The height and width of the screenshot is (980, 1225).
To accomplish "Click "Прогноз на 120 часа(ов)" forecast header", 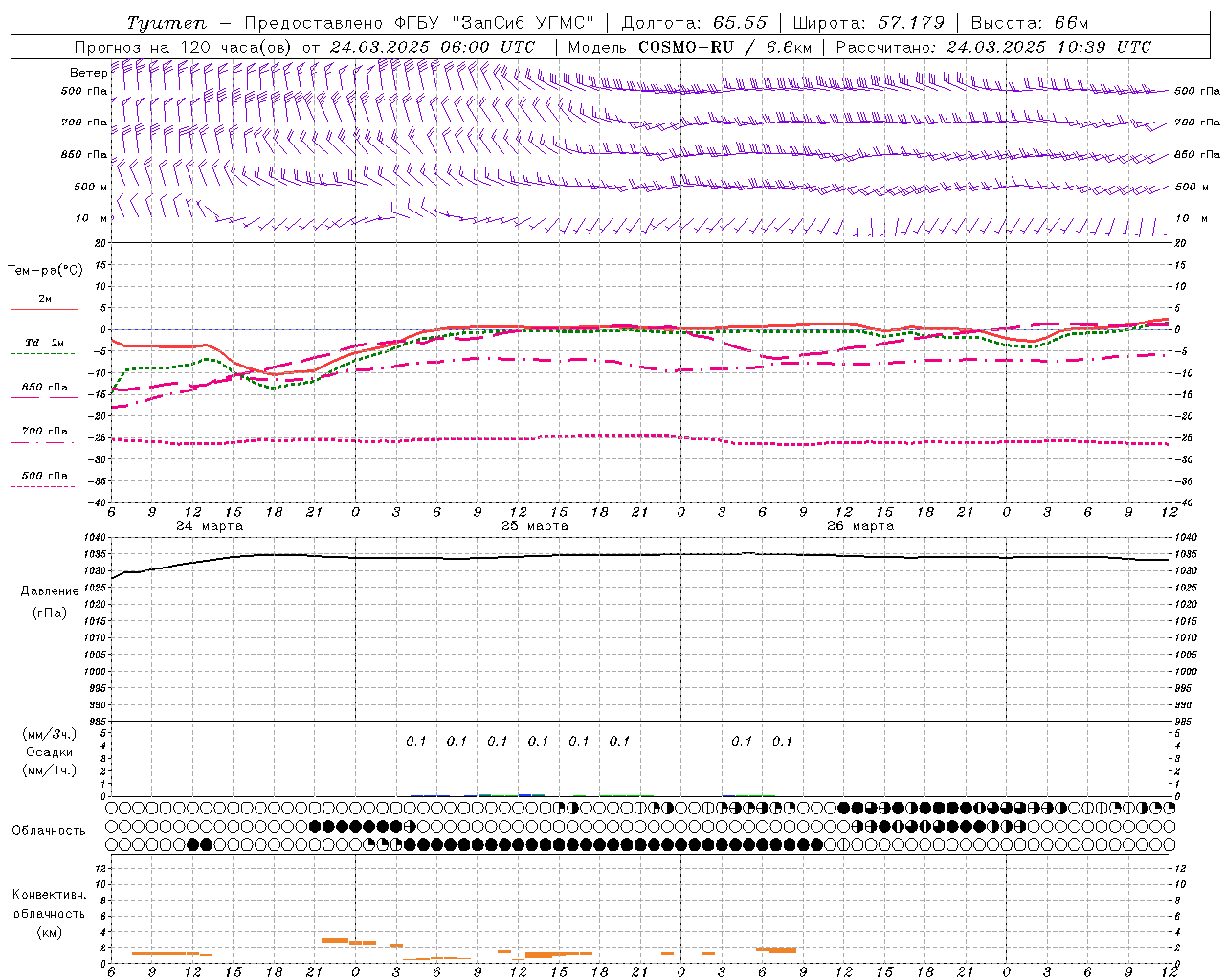I will click(184, 47).
